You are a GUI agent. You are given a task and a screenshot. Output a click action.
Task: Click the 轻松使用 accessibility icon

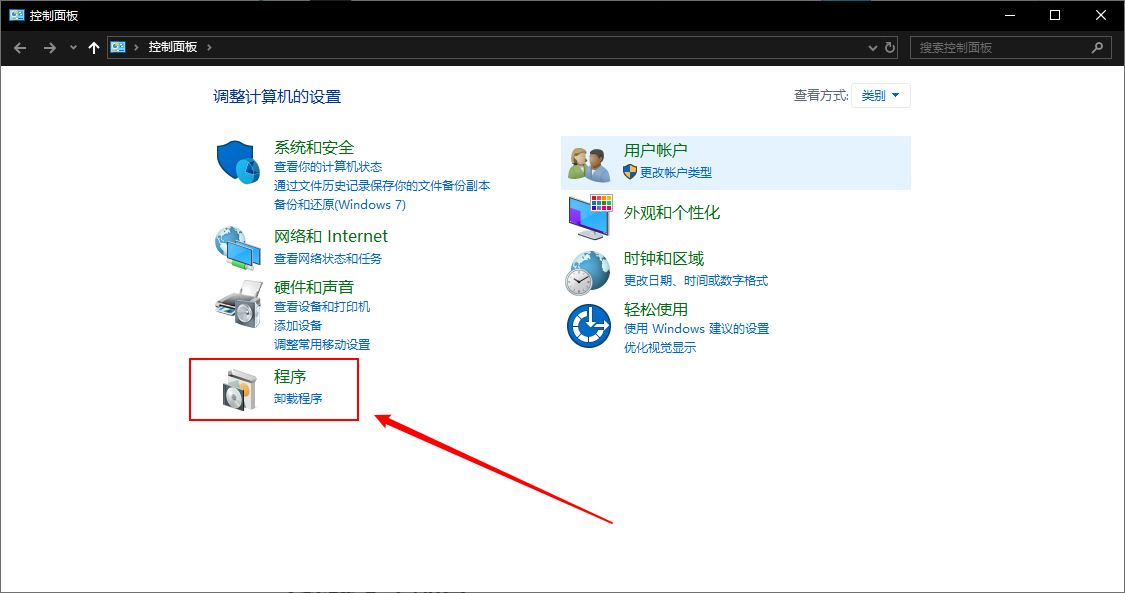coord(589,325)
